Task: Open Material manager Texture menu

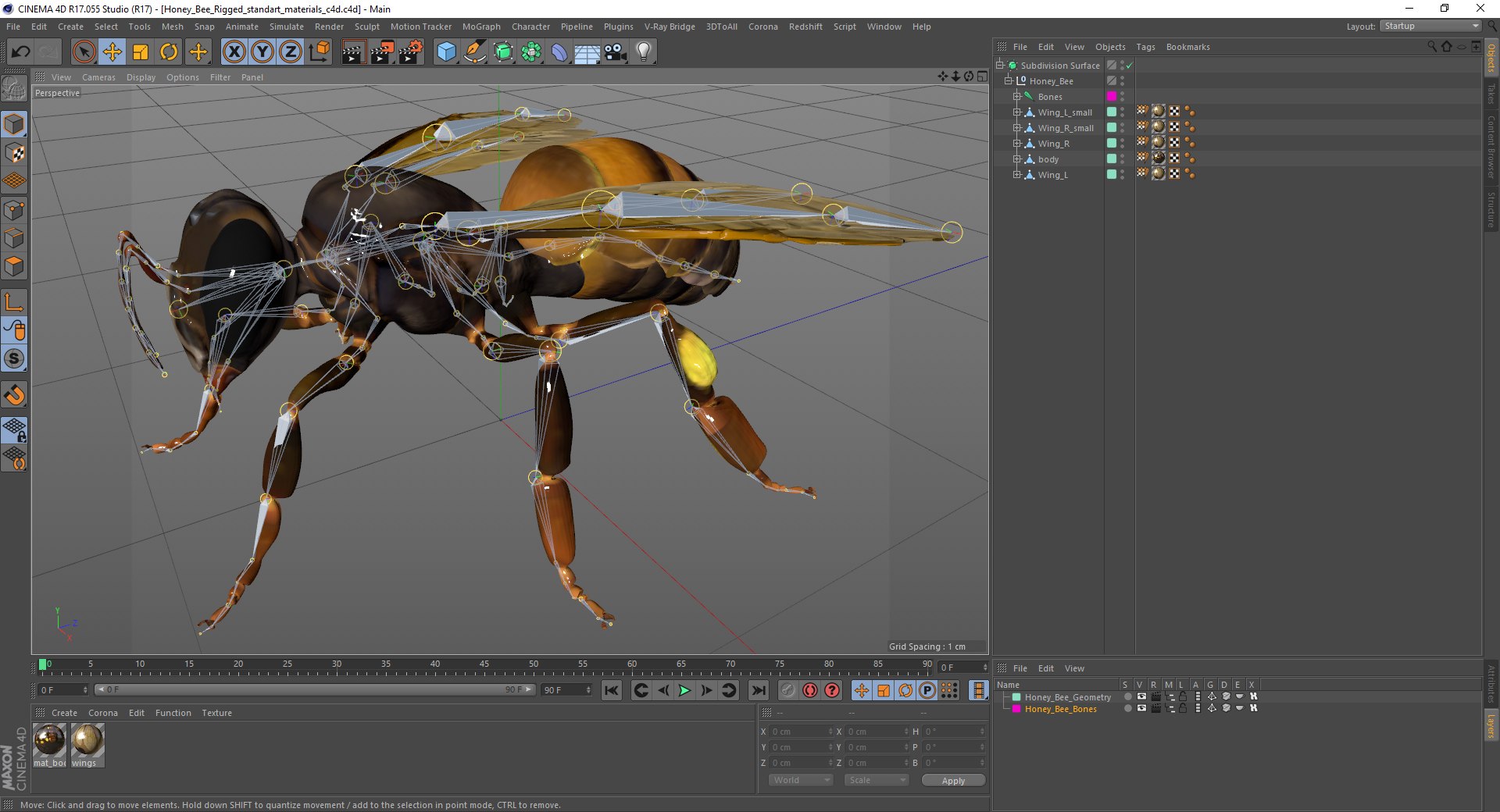Action: 216,713
